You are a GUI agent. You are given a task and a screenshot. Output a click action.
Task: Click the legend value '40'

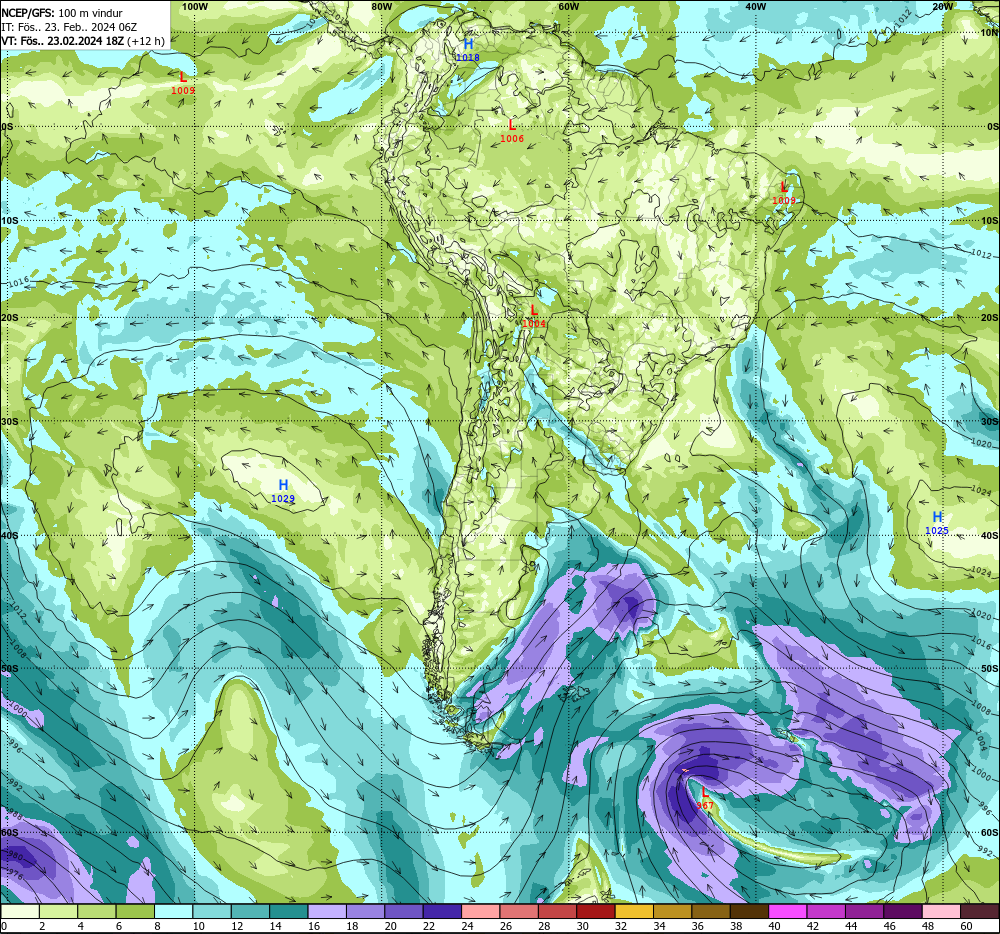tap(775, 926)
